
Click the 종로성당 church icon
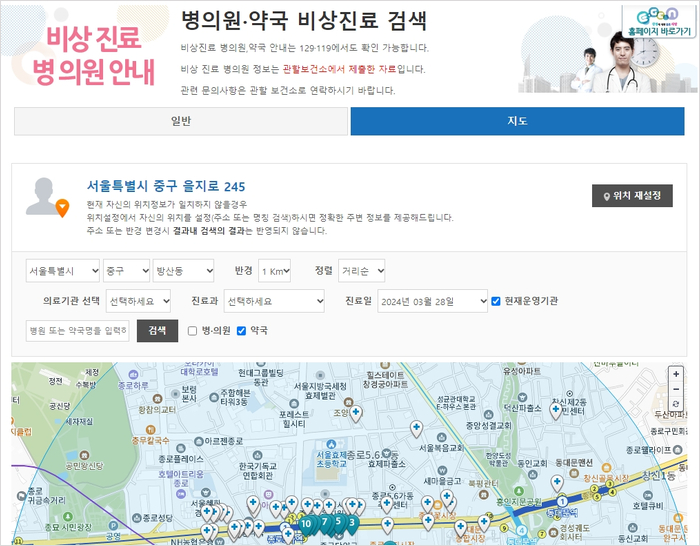(137, 518)
